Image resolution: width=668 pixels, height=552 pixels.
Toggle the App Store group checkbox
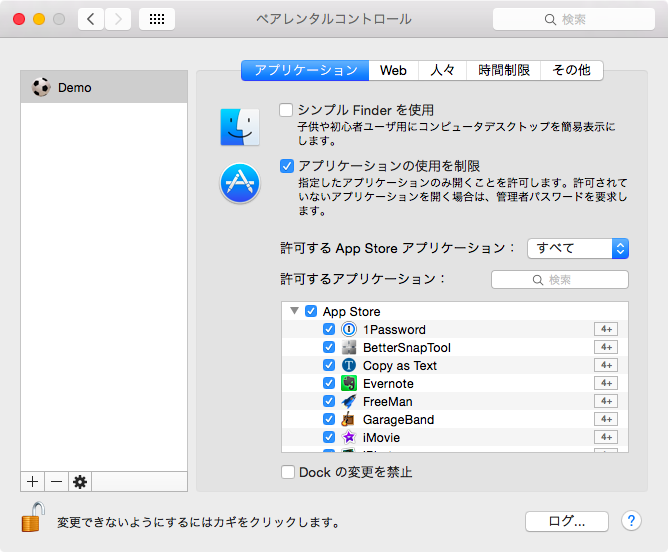[311, 311]
